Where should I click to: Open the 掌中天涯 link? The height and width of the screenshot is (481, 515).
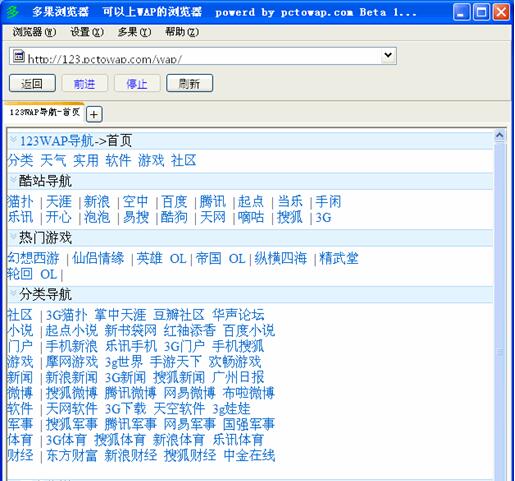120,315
